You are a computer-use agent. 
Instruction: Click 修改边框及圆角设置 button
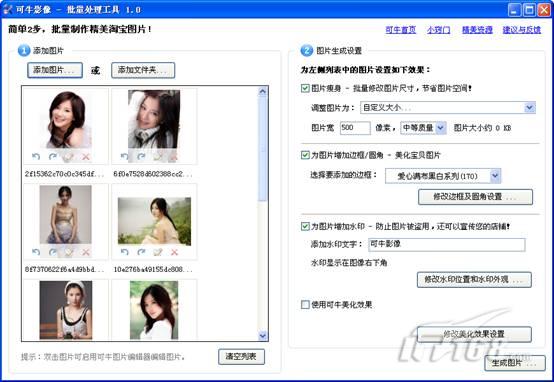475,197
